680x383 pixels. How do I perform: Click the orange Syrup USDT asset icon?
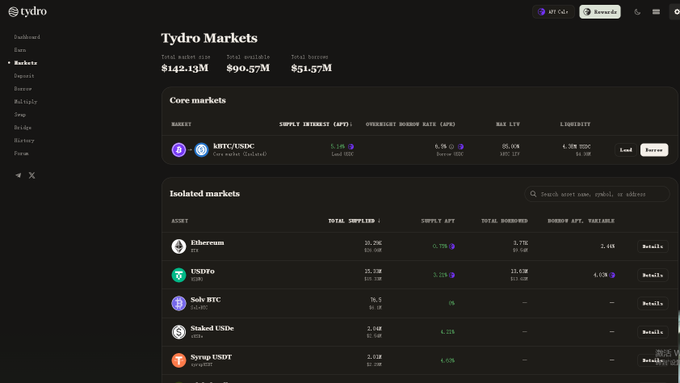pos(179,360)
